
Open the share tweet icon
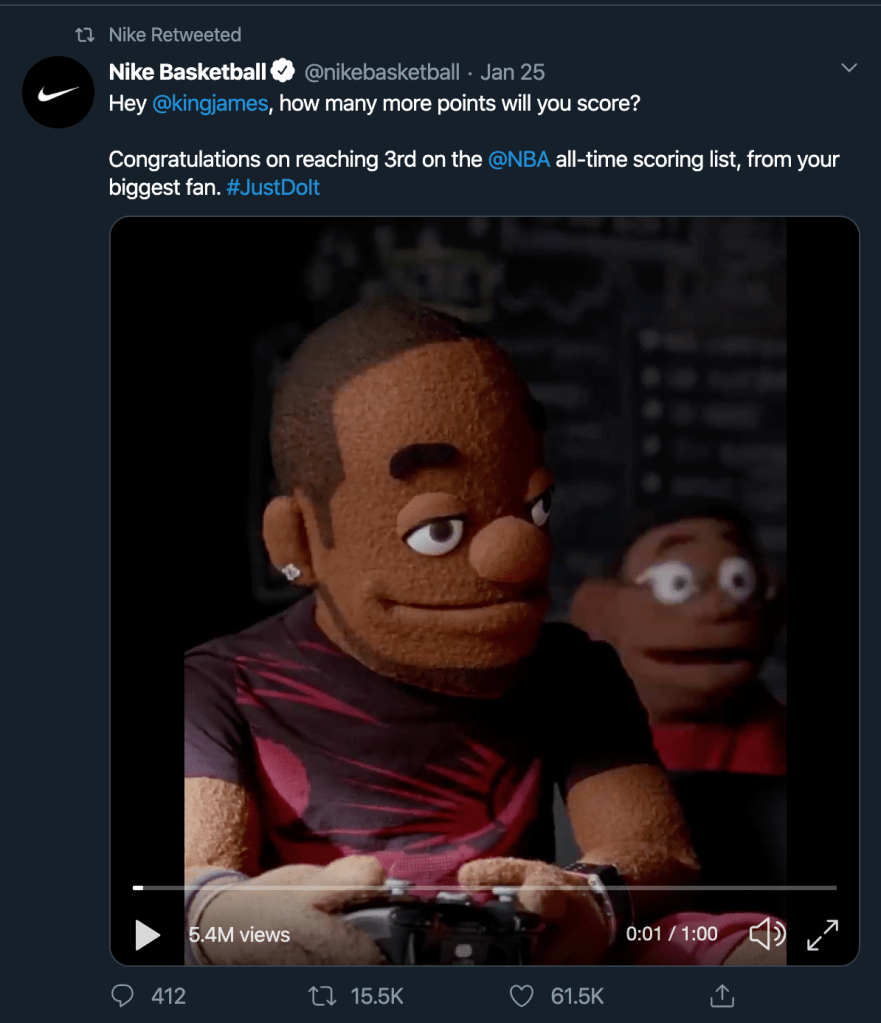click(x=721, y=995)
